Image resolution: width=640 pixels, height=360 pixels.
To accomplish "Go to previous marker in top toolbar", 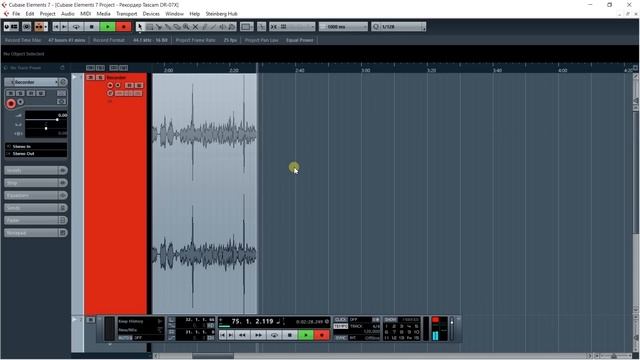I will tap(56, 27).
